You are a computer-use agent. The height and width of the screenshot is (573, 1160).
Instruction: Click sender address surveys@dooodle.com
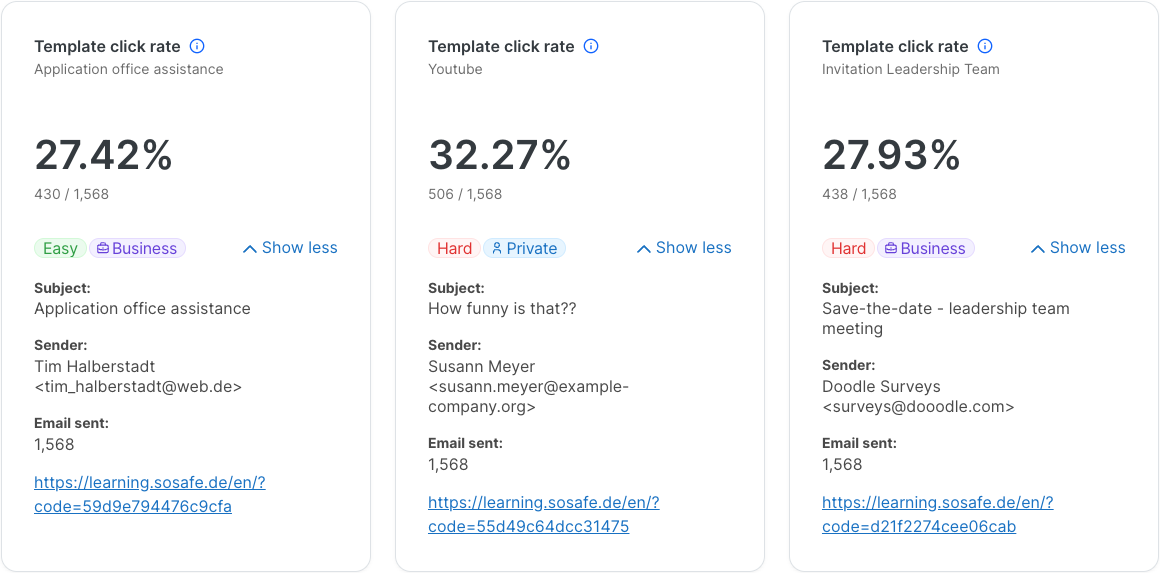pos(918,407)
